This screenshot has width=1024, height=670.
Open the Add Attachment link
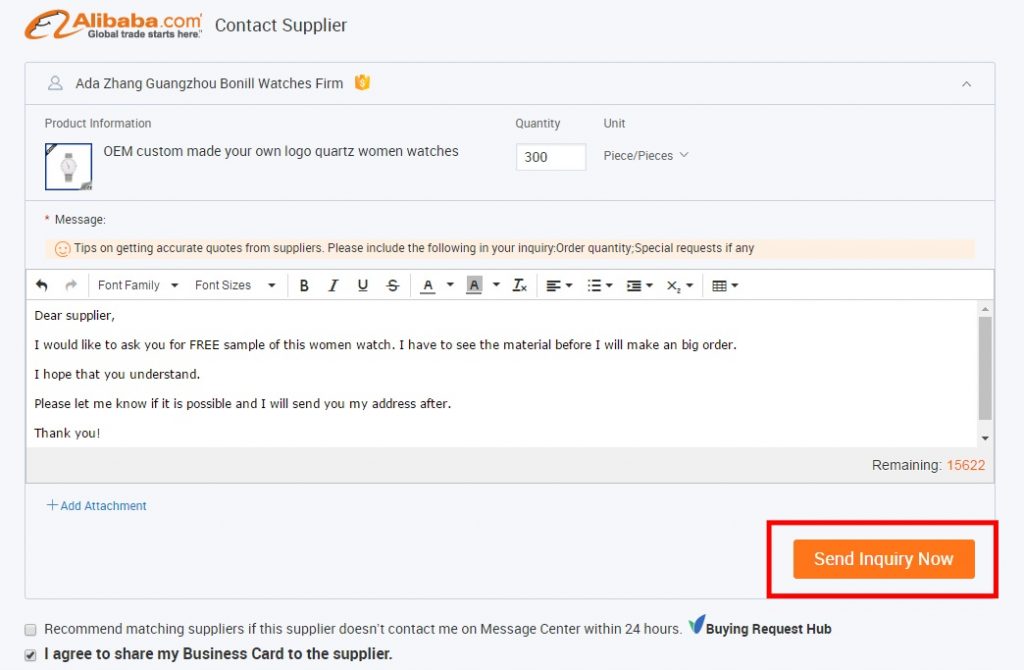pyautogui.click(x=96, y=506)
